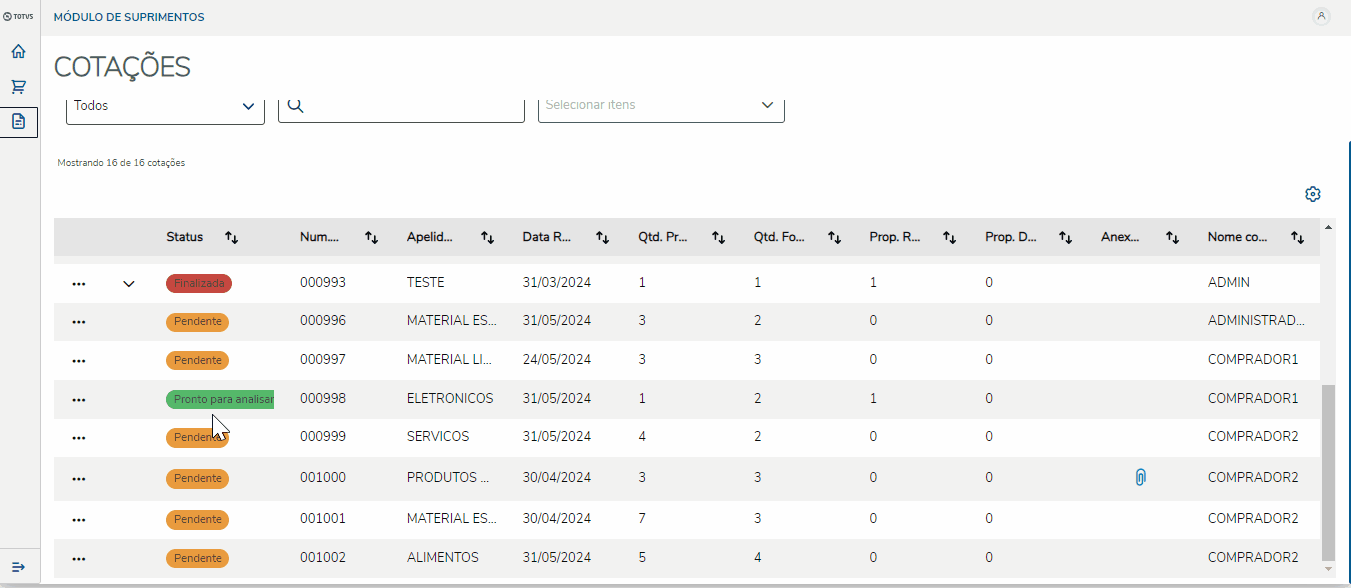
Task: Open three-dots menu for ELETRONICOS row
Action: coord(79,400)
